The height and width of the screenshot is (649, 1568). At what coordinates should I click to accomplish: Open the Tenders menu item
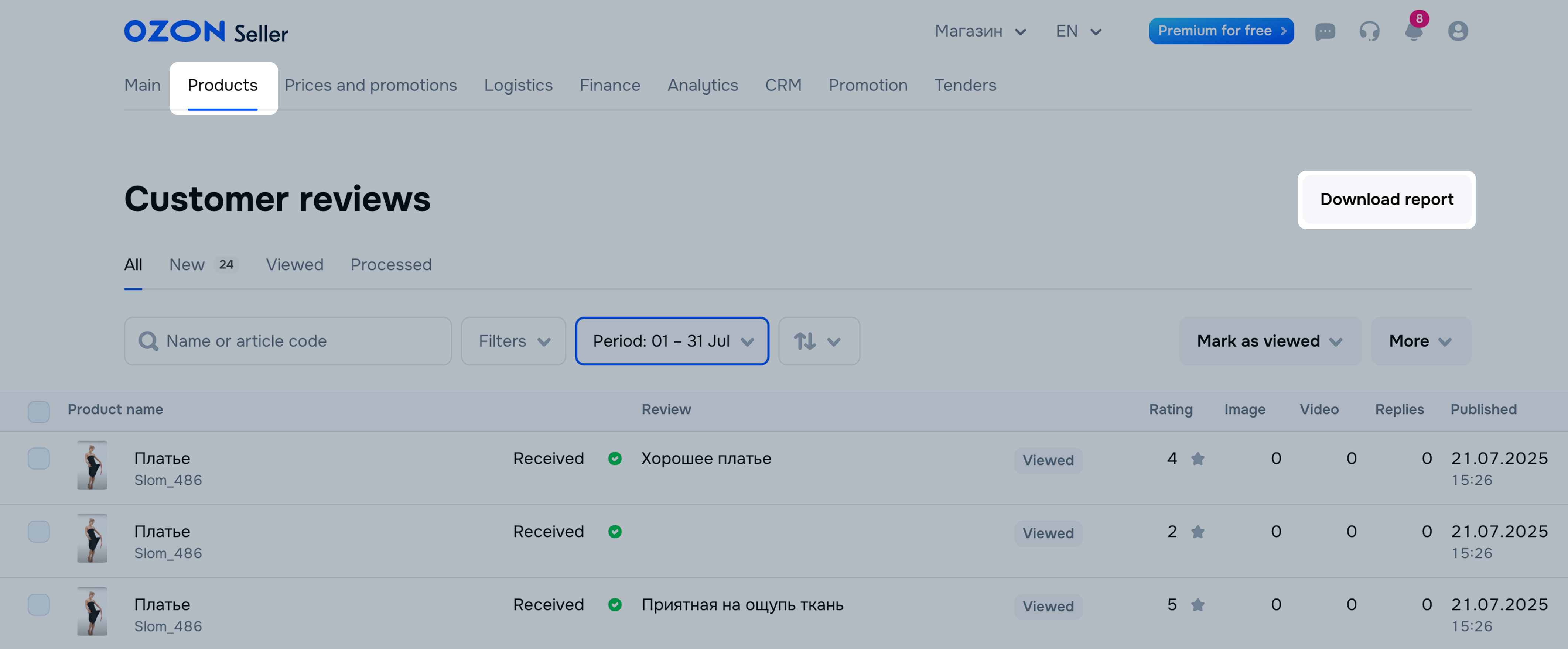pyautogui.click(x=966, y=85)
